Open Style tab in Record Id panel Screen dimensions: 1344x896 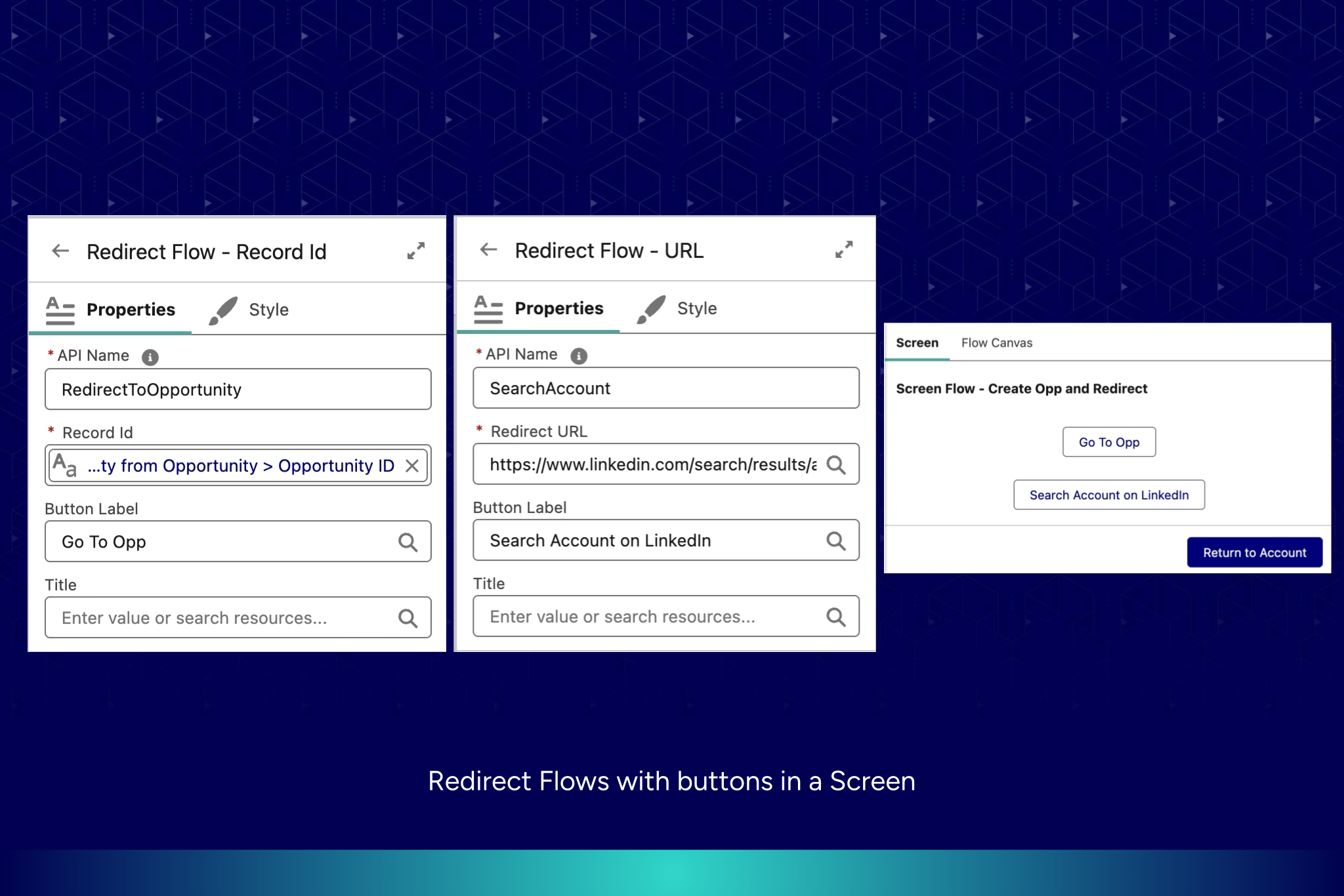[249, 310]
